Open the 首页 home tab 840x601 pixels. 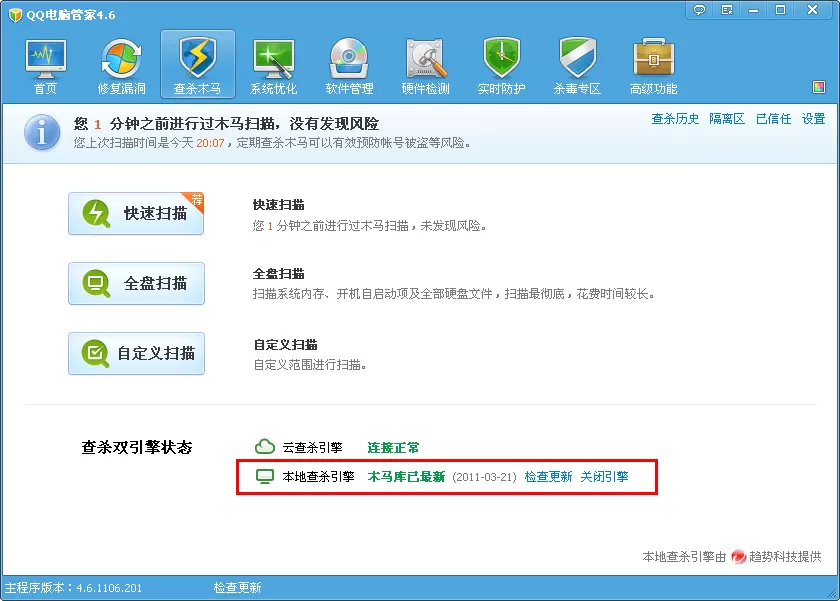46,66
